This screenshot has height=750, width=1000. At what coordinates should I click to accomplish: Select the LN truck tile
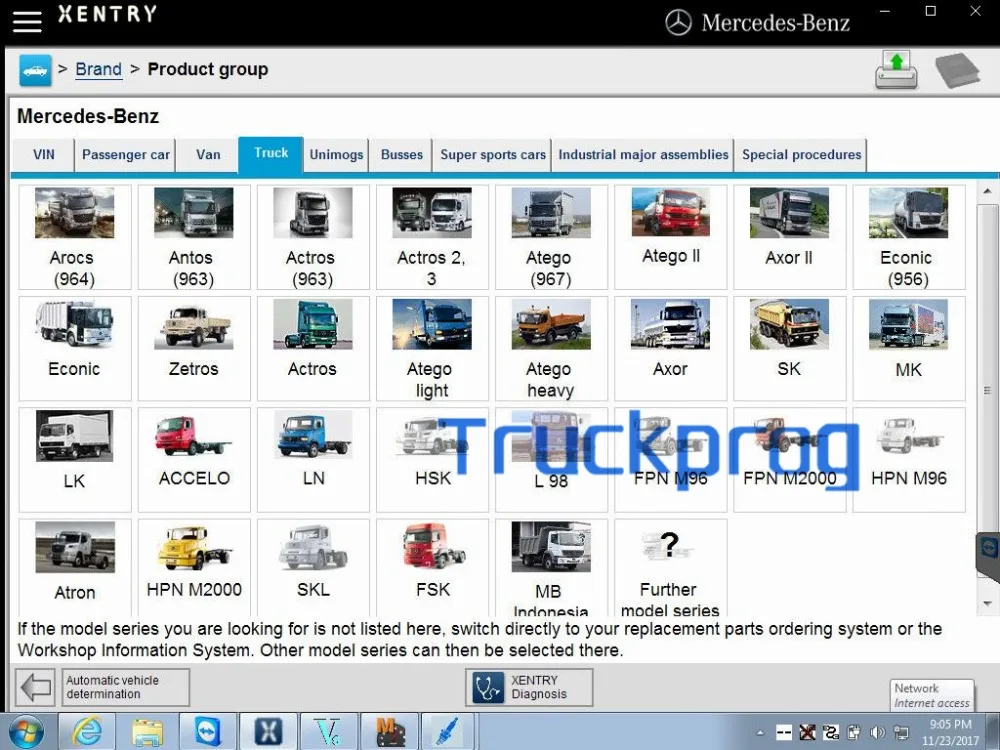click(313, 460)
